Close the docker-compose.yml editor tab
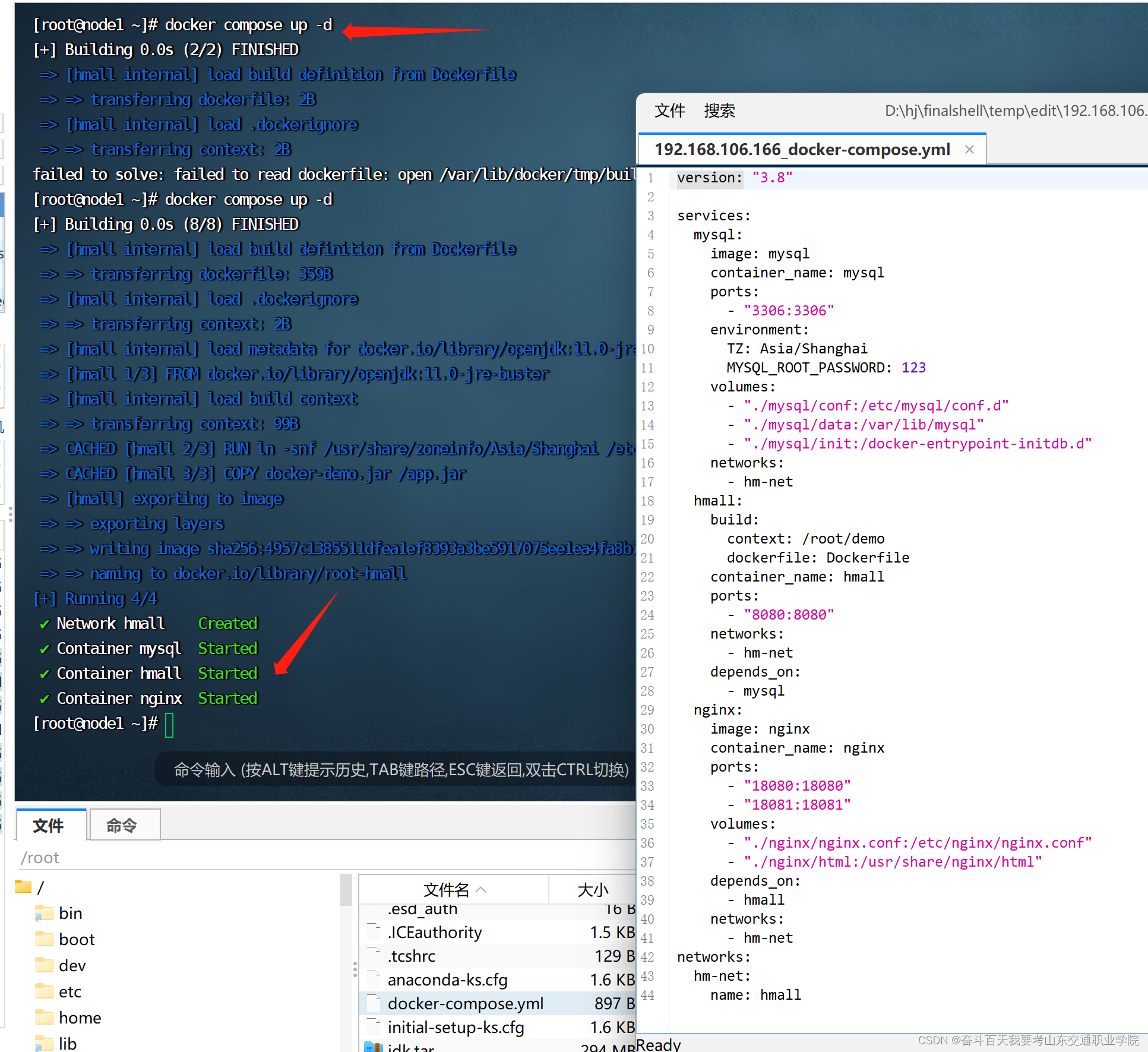Image resolution: width=1148 pixels, height=1052 pixels. (969, 149)
